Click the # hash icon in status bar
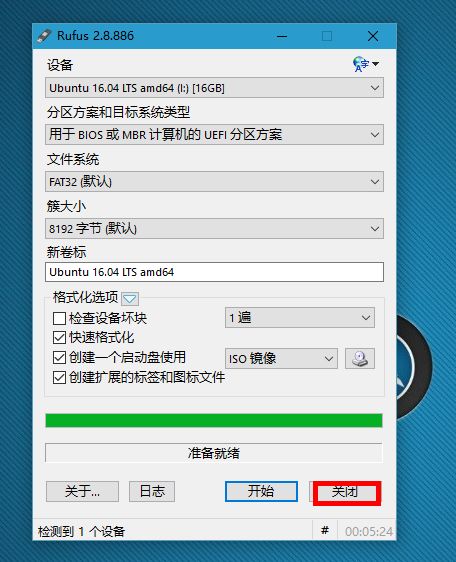The image size is (456, 562). [x=325, y=530]
